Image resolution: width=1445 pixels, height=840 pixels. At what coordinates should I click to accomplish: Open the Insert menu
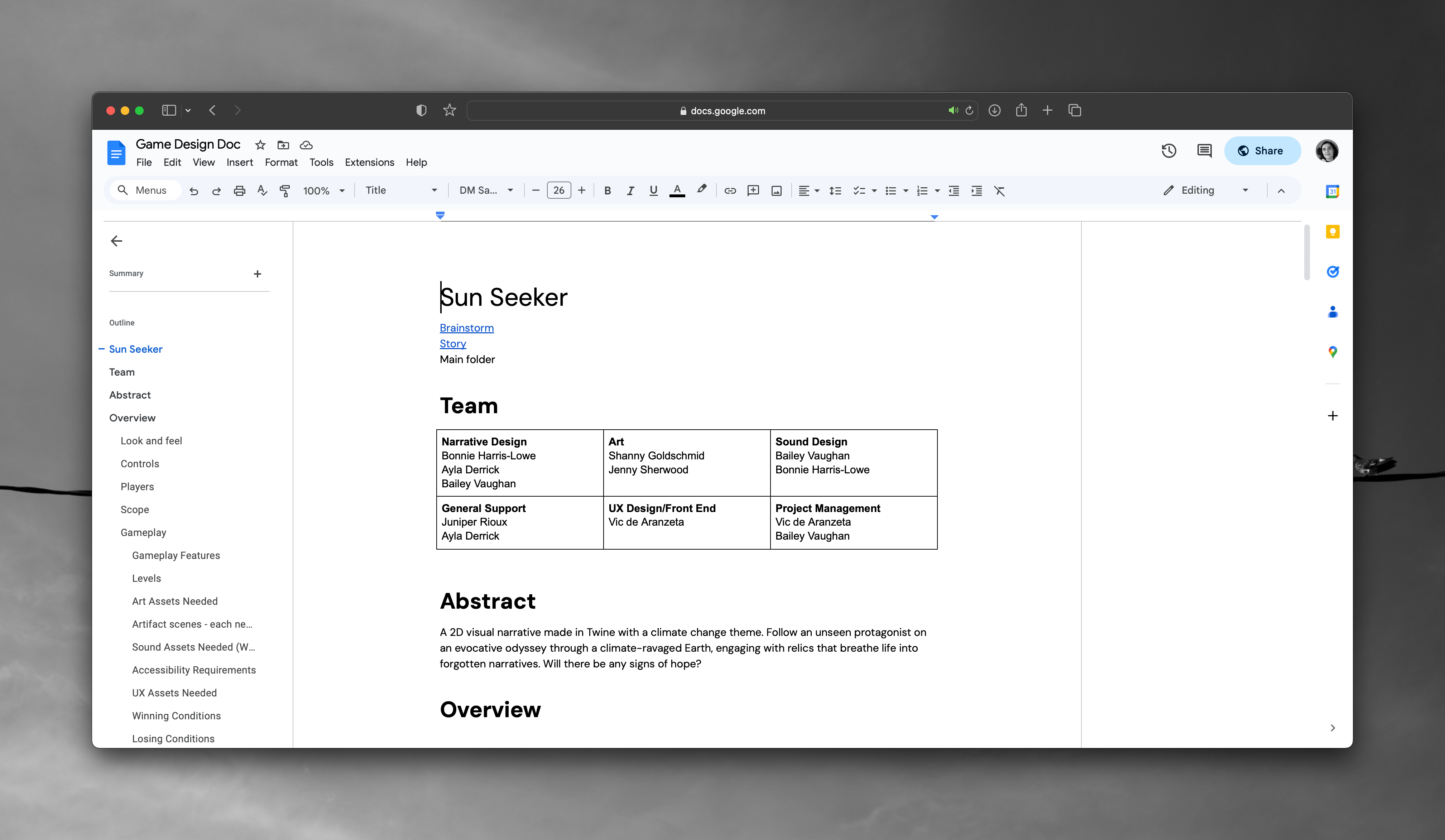click(239, 162)
